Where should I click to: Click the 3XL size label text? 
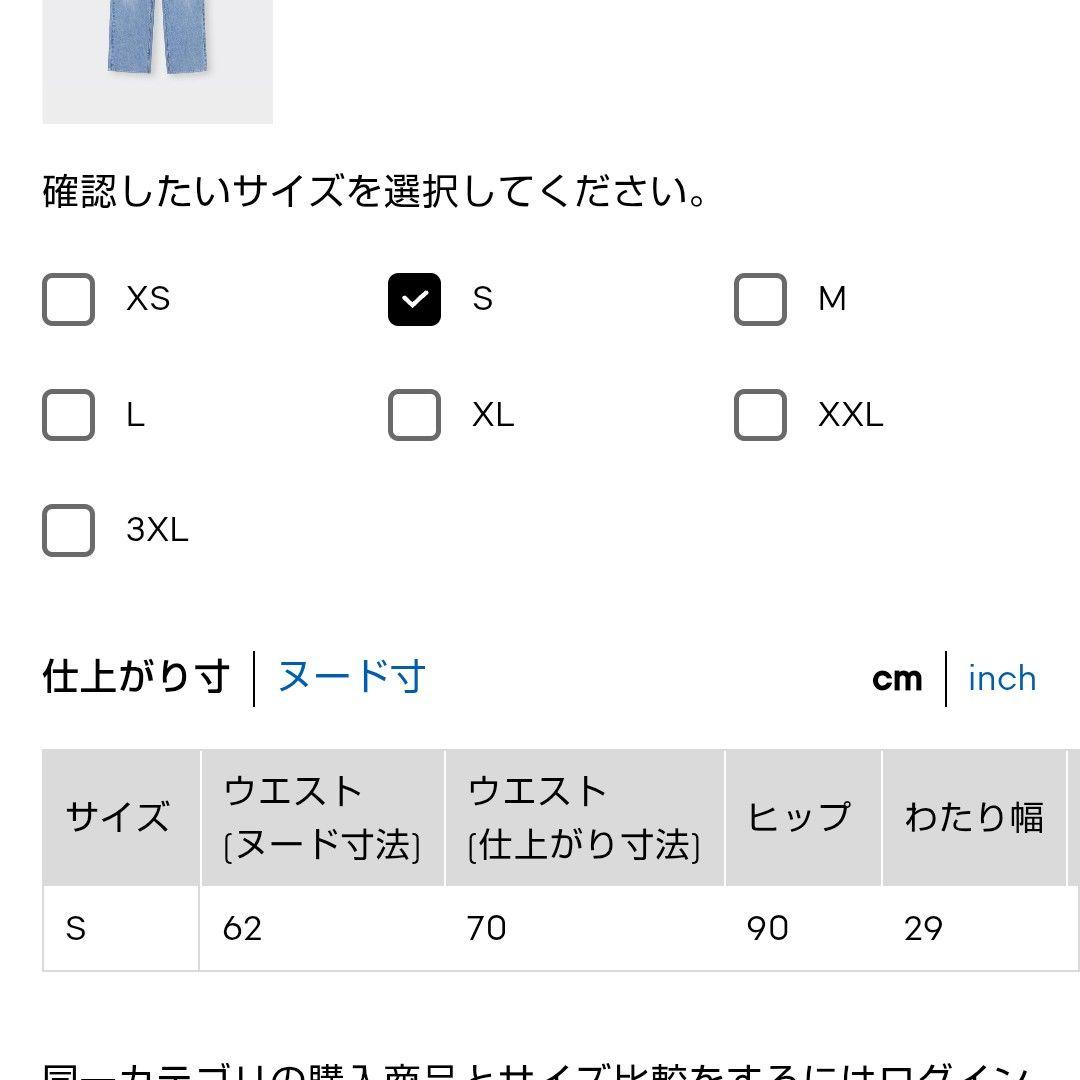coord(157,530)
